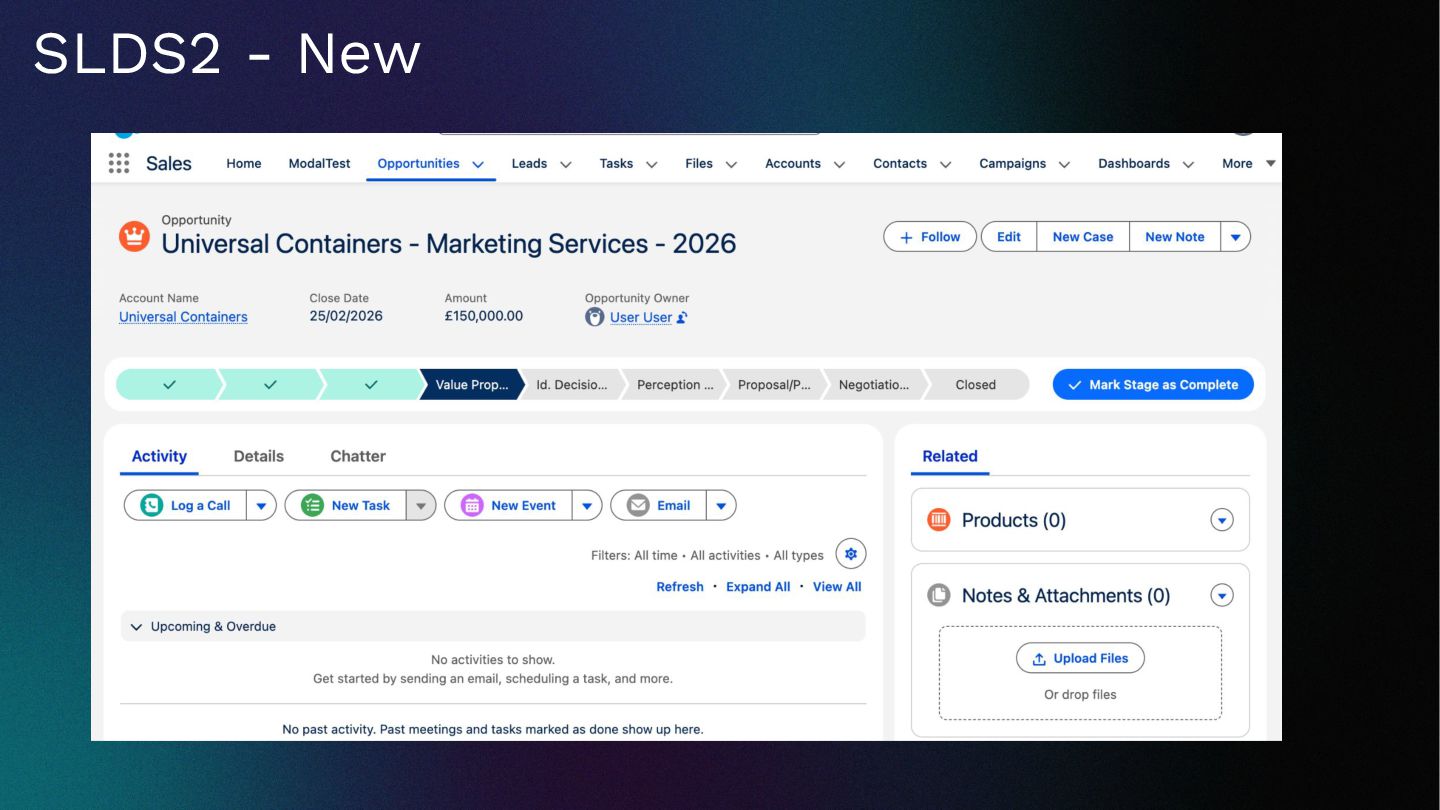Click the £150,000.00 amount value
Image resolution: width=1440 pixels, height=810 pixels.
click(x=484, y=316)
